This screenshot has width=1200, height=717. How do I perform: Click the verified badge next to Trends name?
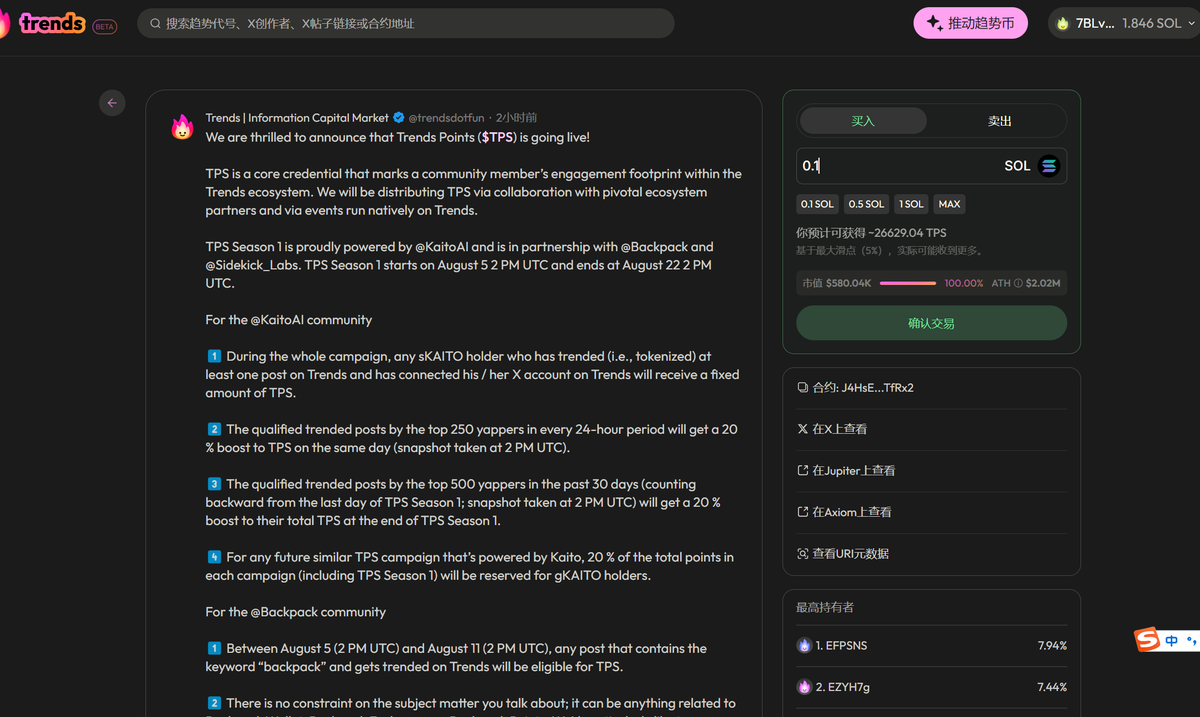(398, 118)
